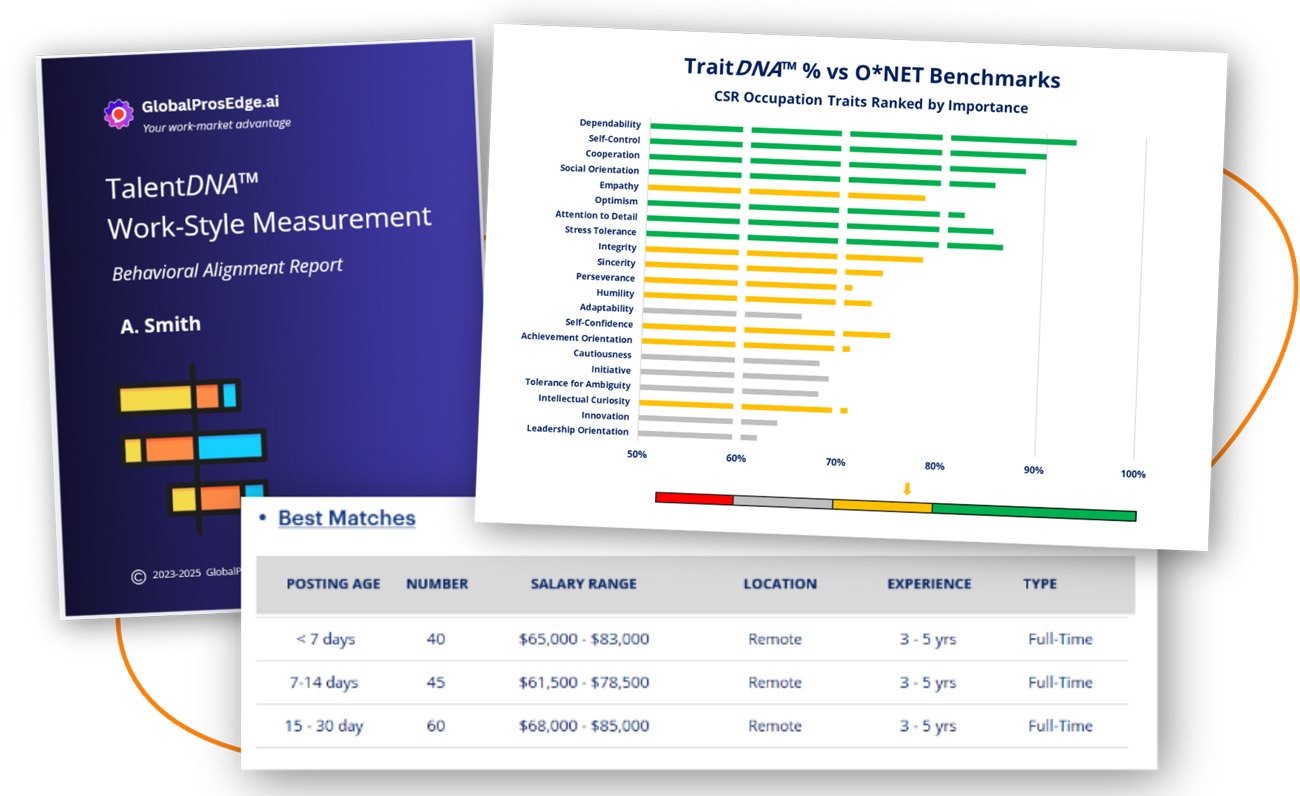Select the Posting Age column header
The height and width of the screenshot is (796, 1300).
click(x=333, y=584)
